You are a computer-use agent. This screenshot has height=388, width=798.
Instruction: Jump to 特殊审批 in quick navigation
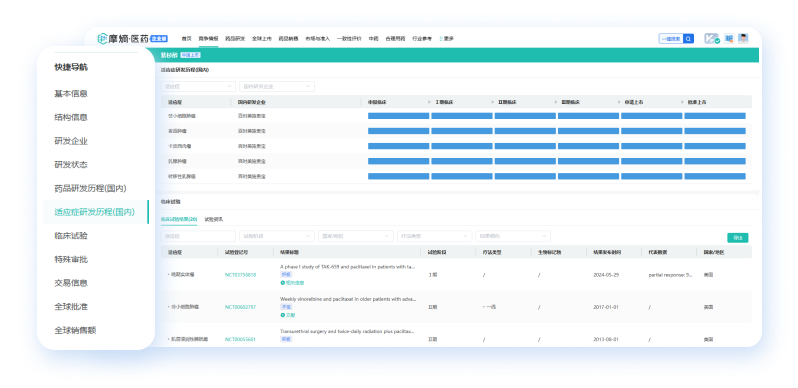pyautogui.click(x=71, y=259)
